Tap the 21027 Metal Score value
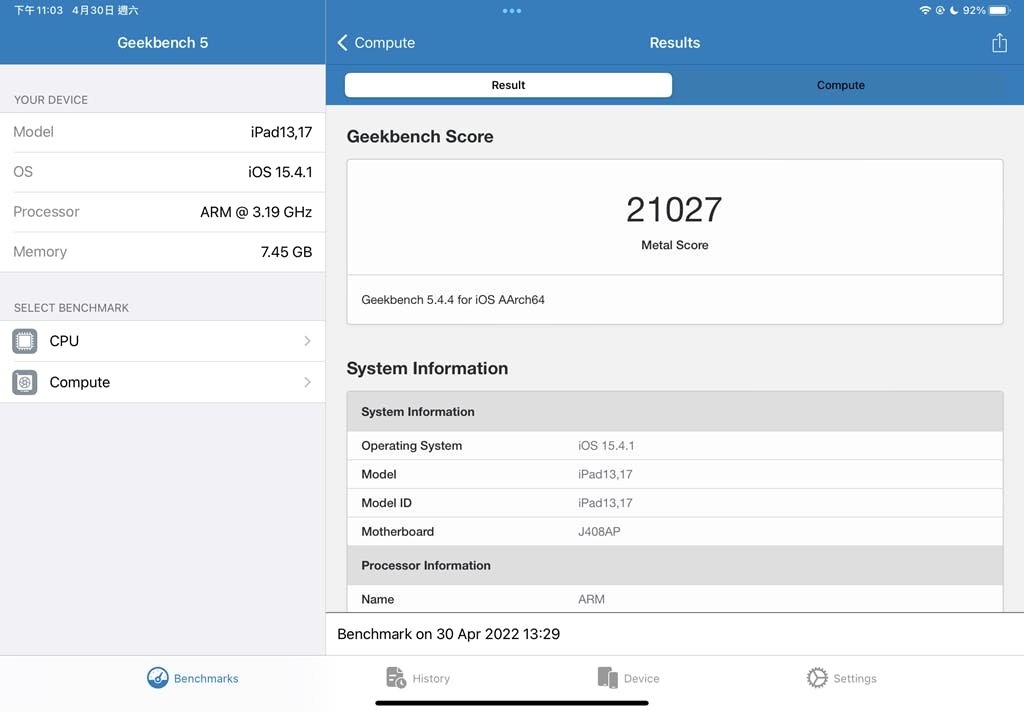The image size is (1024, 712). click(x=674, y=210)
